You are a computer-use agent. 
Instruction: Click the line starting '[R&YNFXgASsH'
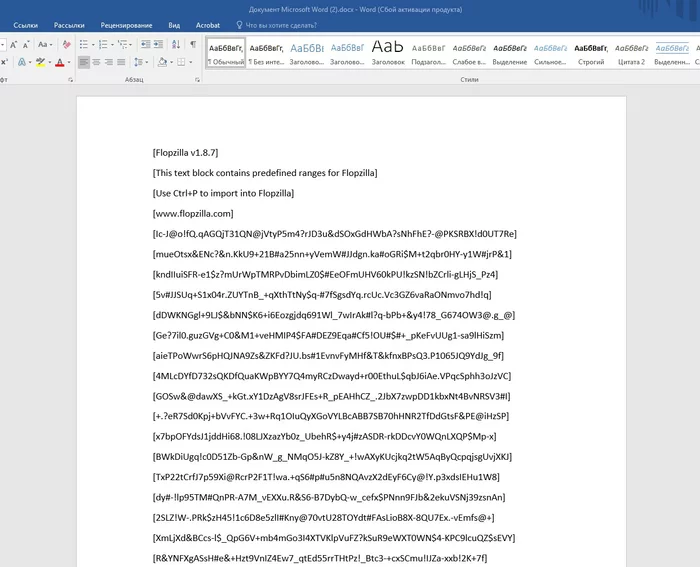(x=320, y=558)
